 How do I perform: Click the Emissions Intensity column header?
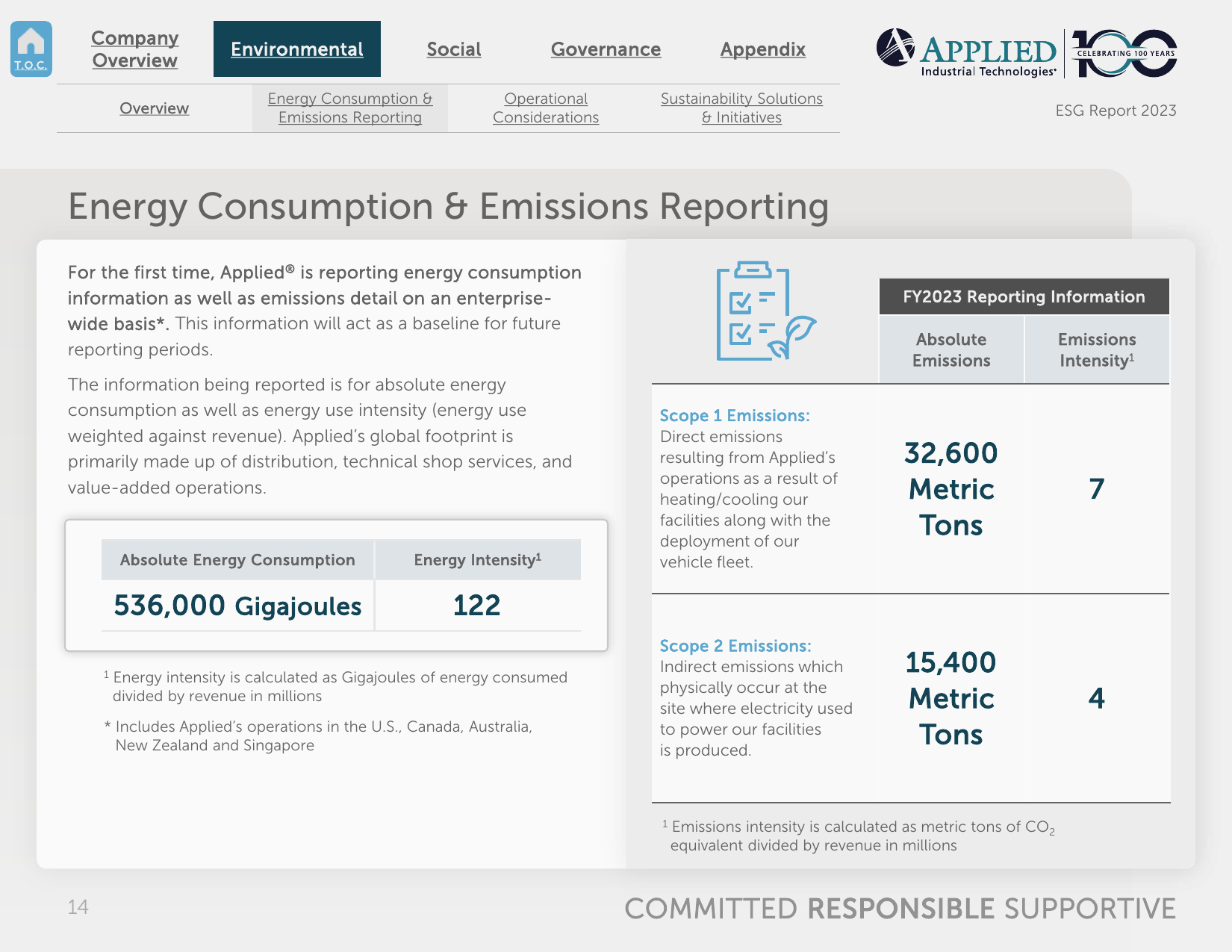click(1097, 349)
